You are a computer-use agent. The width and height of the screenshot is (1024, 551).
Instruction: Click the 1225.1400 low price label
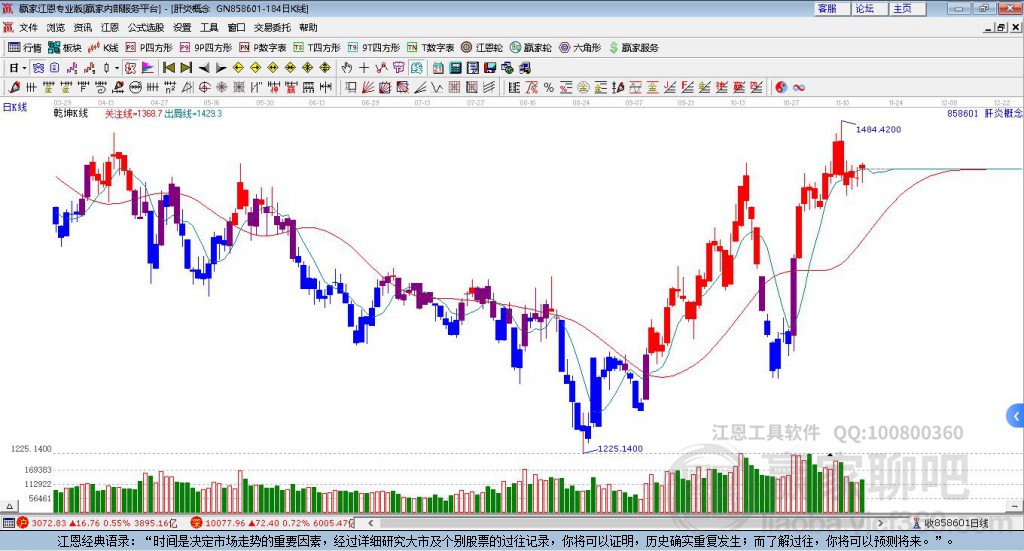point(620,449)
